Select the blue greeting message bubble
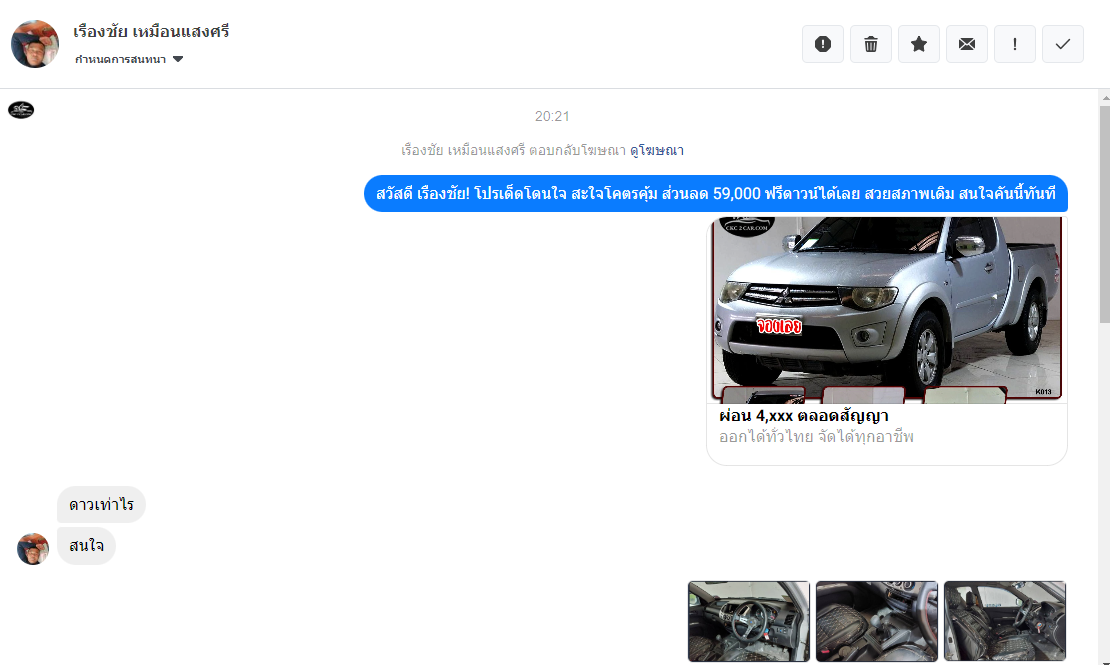Screen dimensions: 1110x665 pos(716,193)
